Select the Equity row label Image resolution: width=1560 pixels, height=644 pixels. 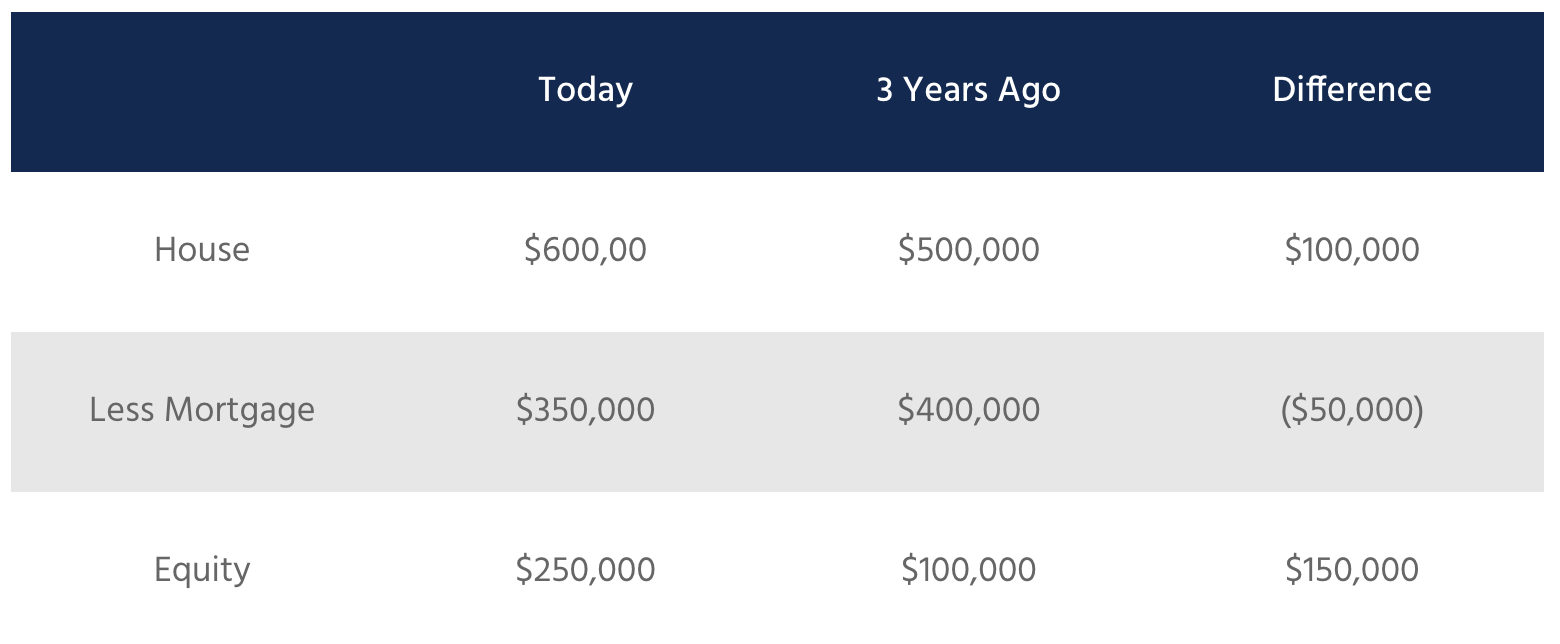pyautogui.click(x=202, y=570)
